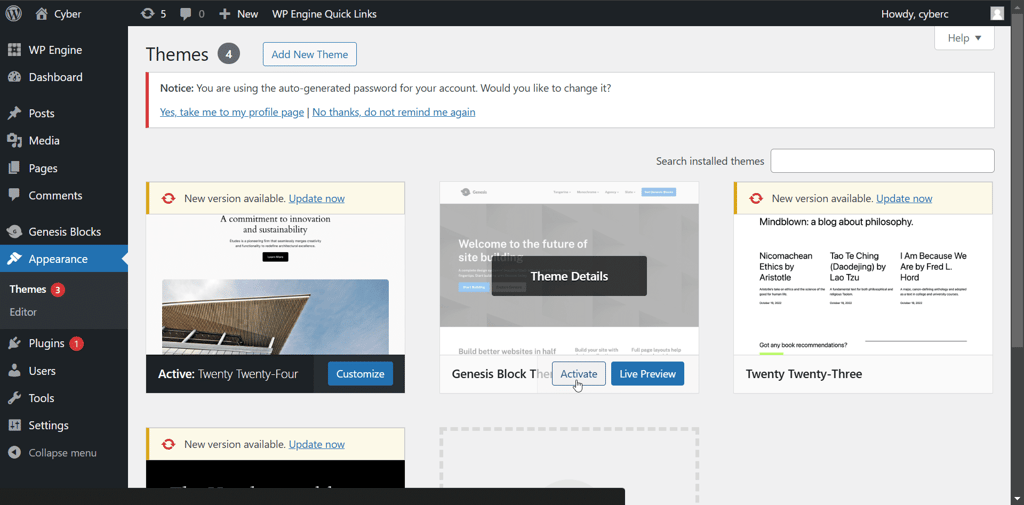Click the updates icon showing 5
Viewport: 1024px width, 505px height.
click(x=148, y=14)
